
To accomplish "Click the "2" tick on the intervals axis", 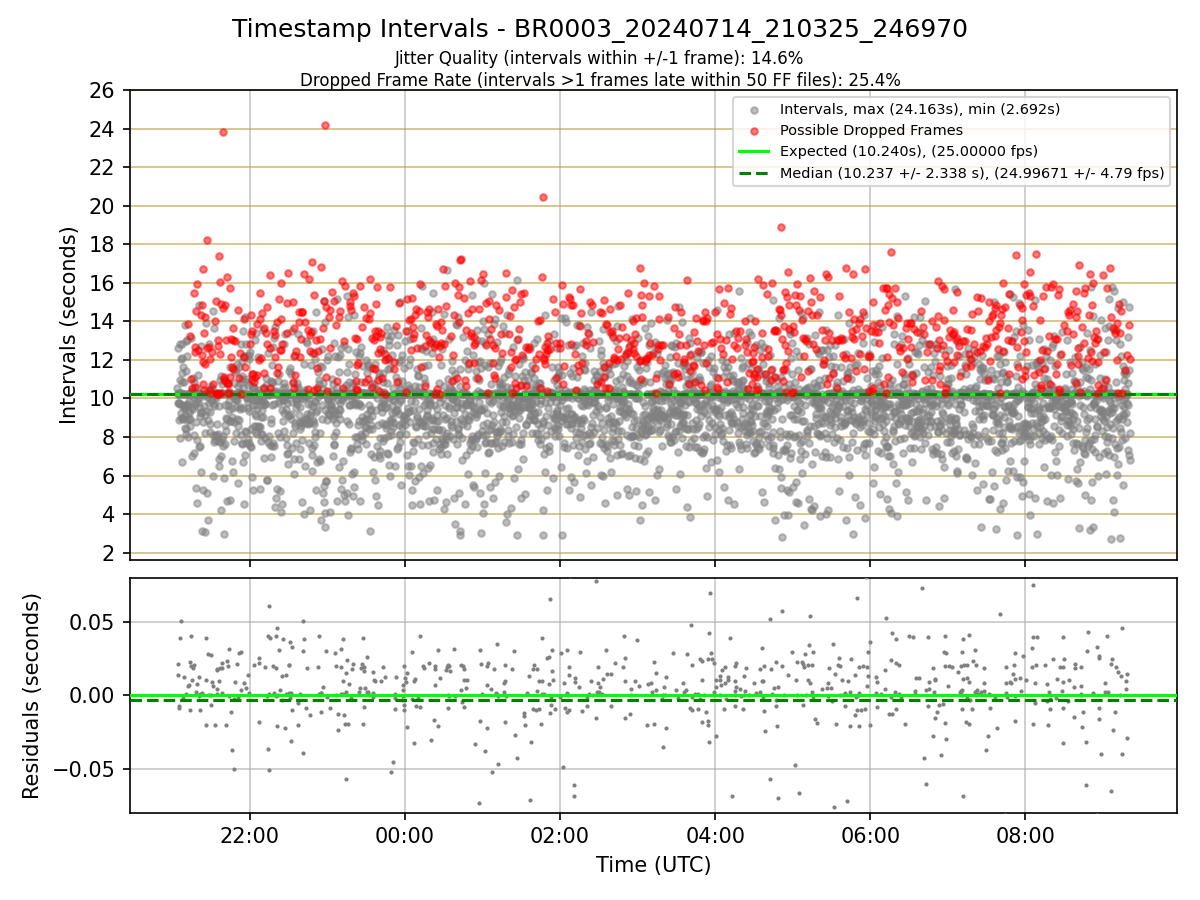I will (108, 554).
